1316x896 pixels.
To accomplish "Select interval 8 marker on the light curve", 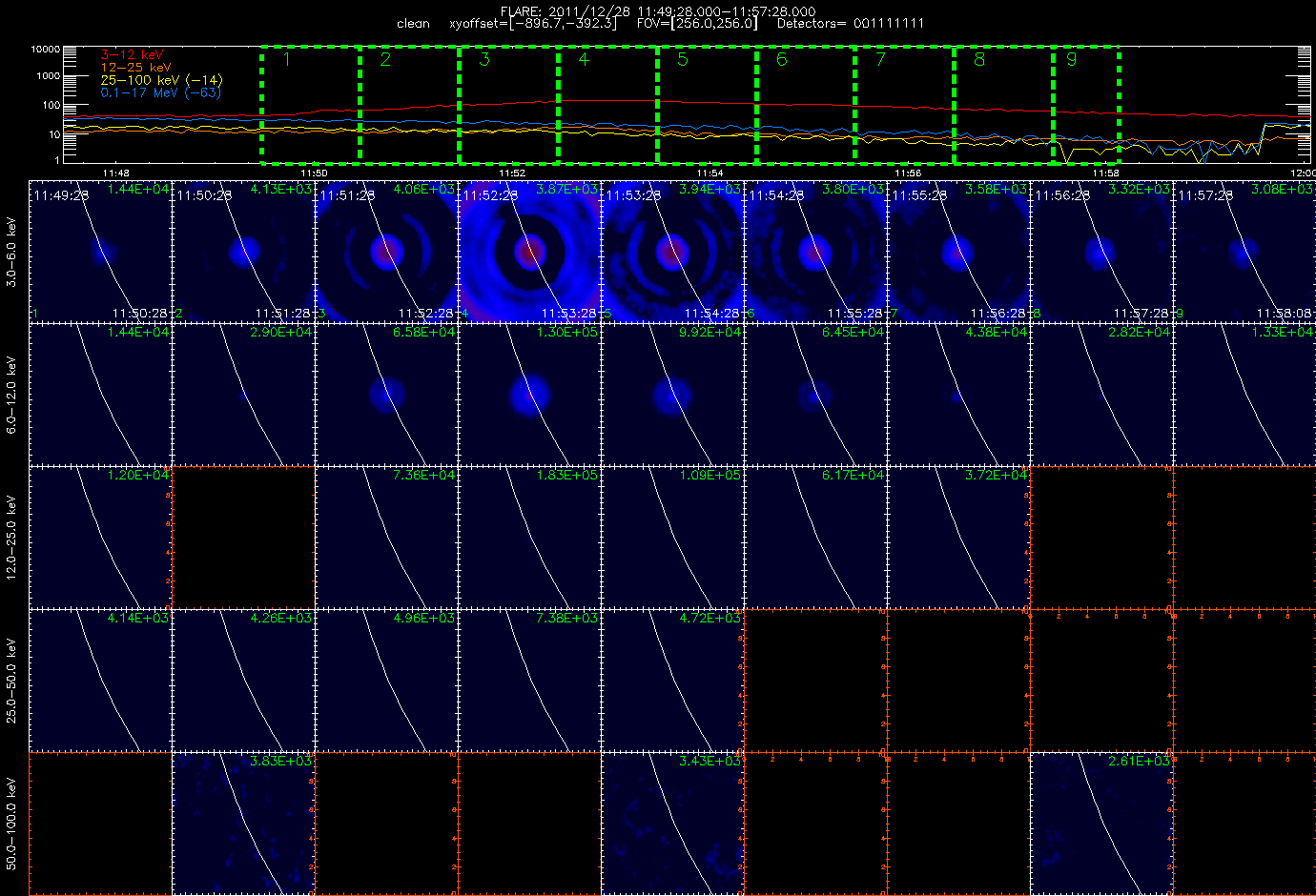I will tap(979, 59).
